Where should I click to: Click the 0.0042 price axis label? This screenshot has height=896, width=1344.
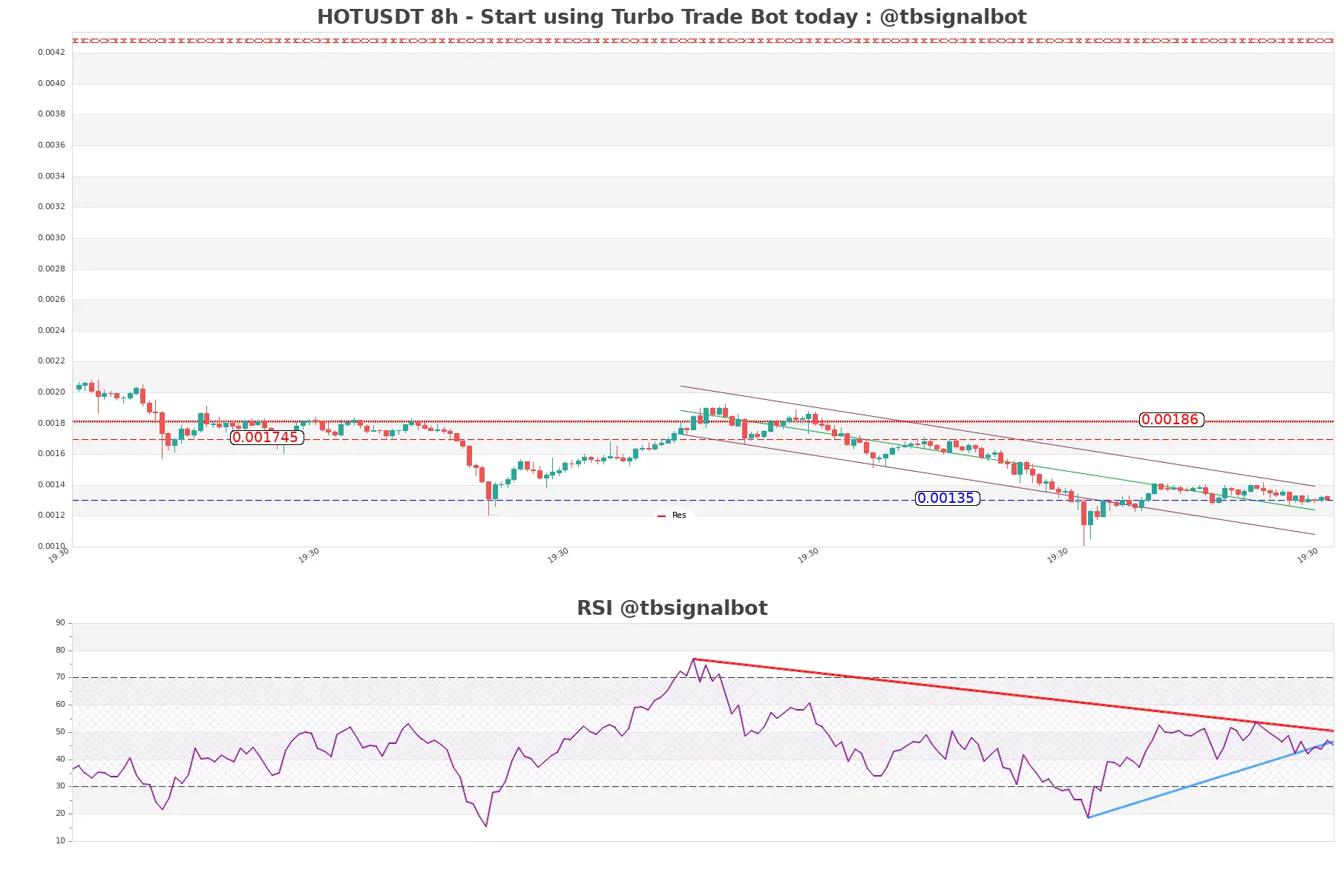point(51,53)
